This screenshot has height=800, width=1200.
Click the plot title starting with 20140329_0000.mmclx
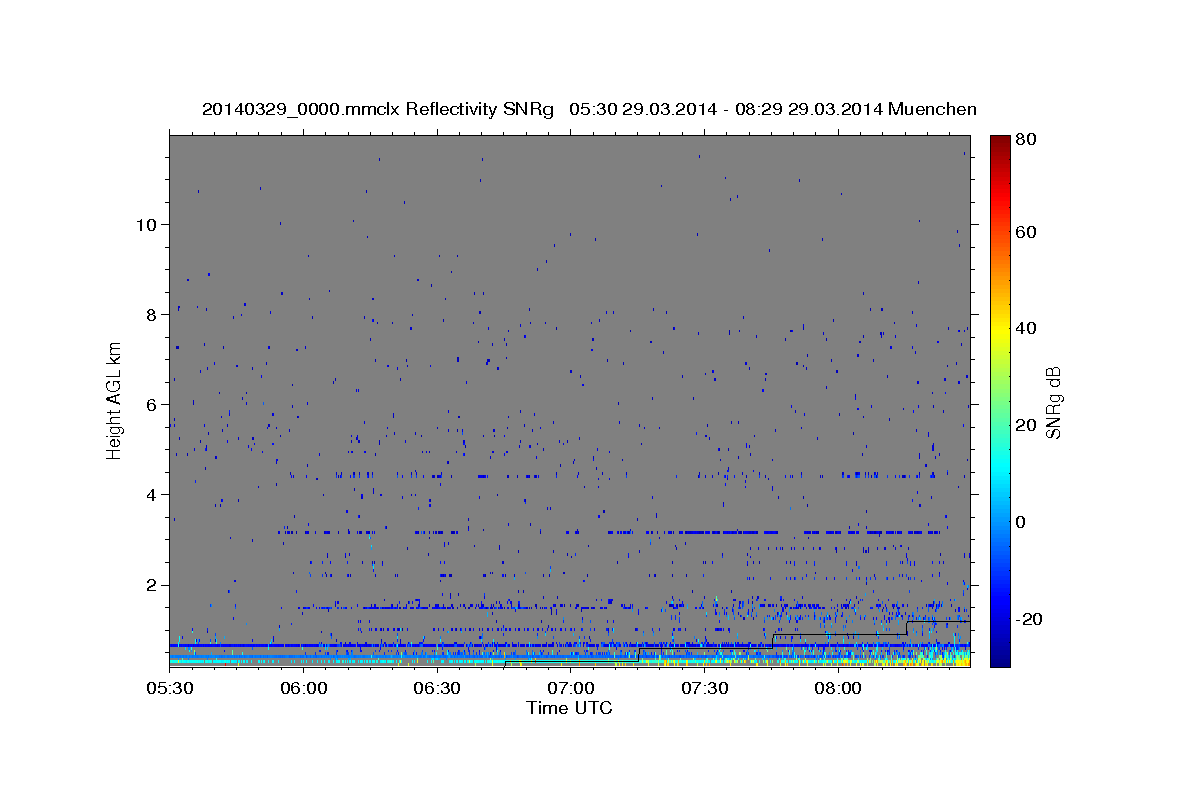(x=589, y=109)
